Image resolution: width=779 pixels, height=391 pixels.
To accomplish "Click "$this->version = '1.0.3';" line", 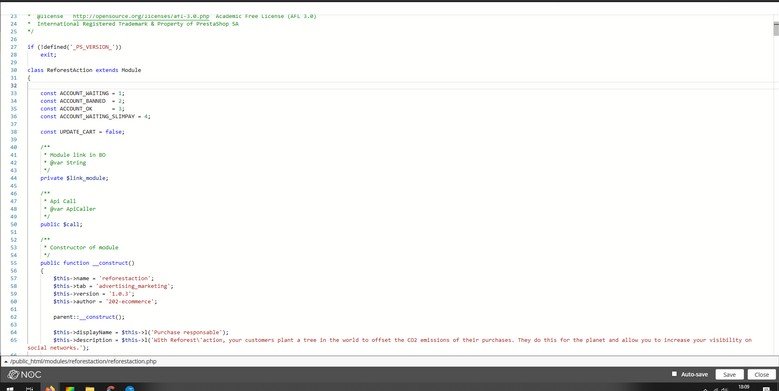I will click(x=94, y=294).
